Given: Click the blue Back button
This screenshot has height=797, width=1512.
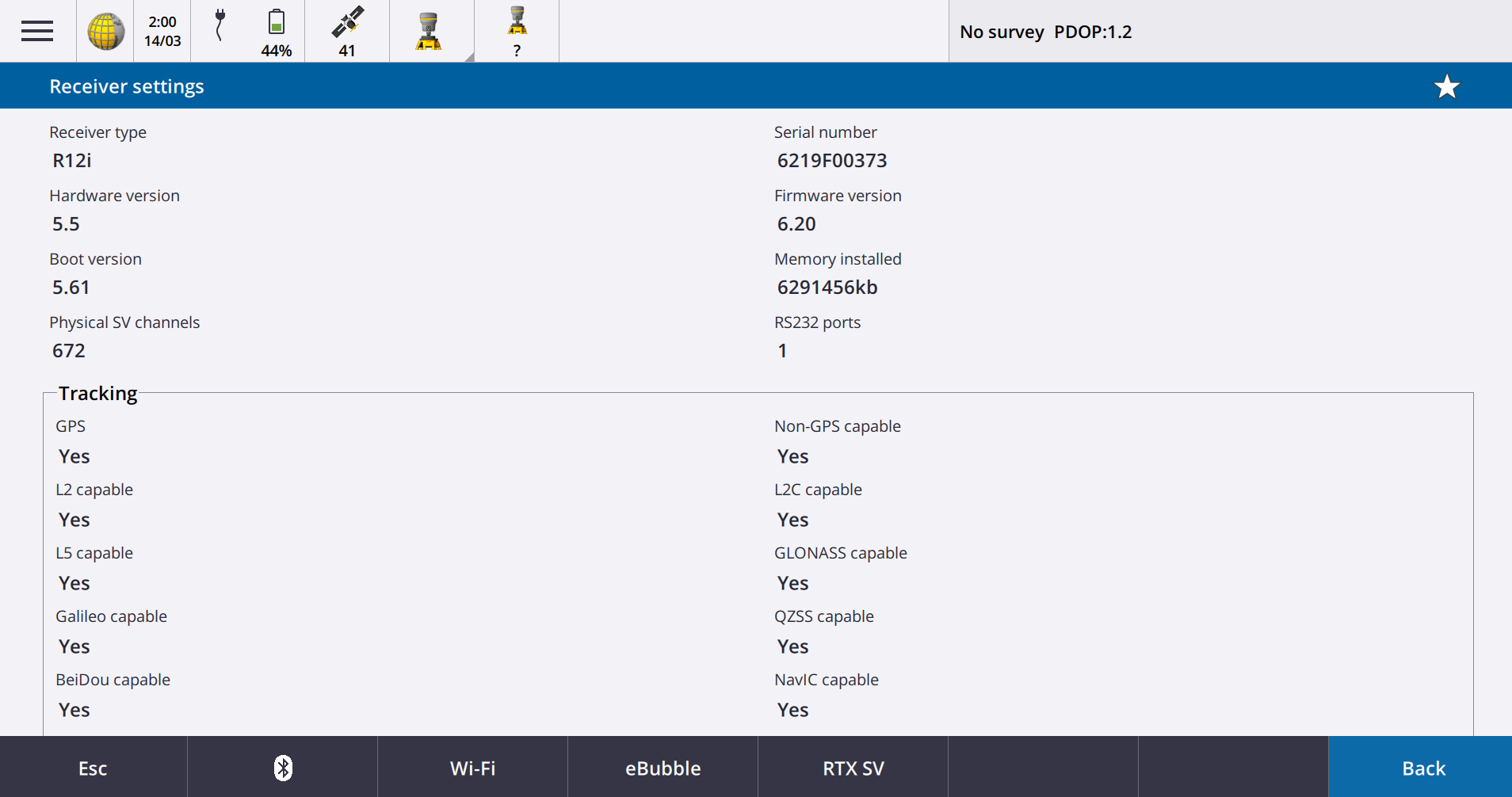Looking at the screenshot, I should pyautogui.click(x=1421, y=768).
